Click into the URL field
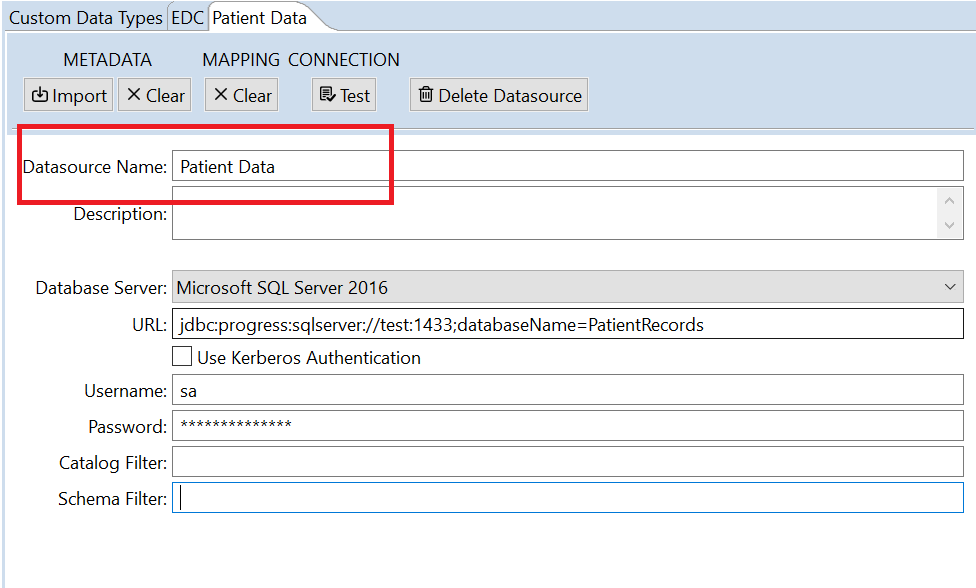This screenshot has height=588, width=976. point(568,324)
